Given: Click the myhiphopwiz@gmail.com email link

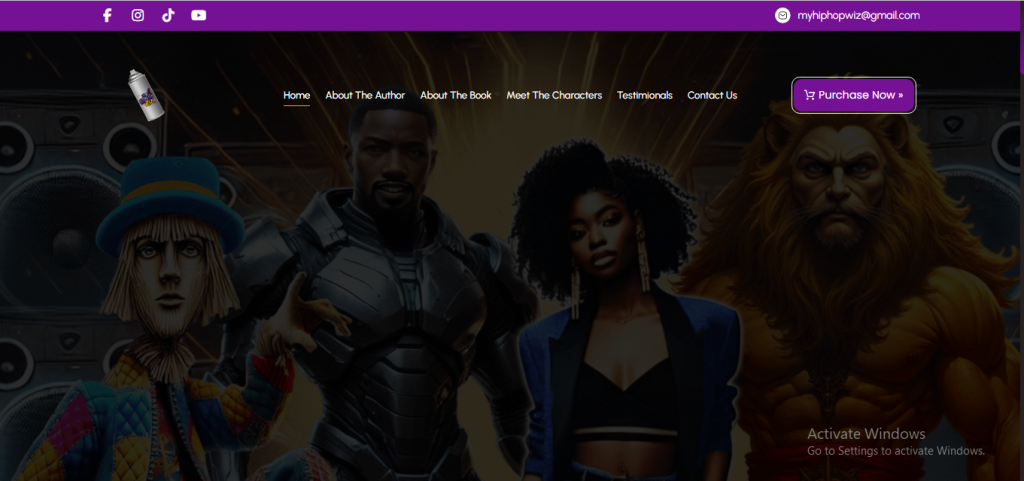Looking at the screenshot, I should pos(858,15).
